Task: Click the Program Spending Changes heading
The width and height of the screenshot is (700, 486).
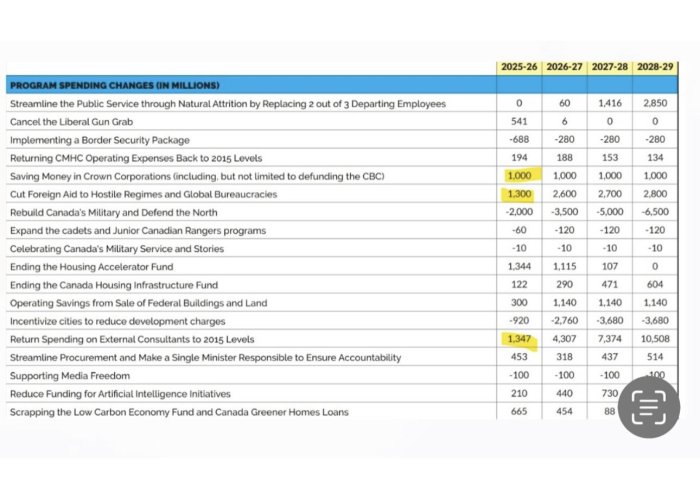Action: click(x=114, y=85)
